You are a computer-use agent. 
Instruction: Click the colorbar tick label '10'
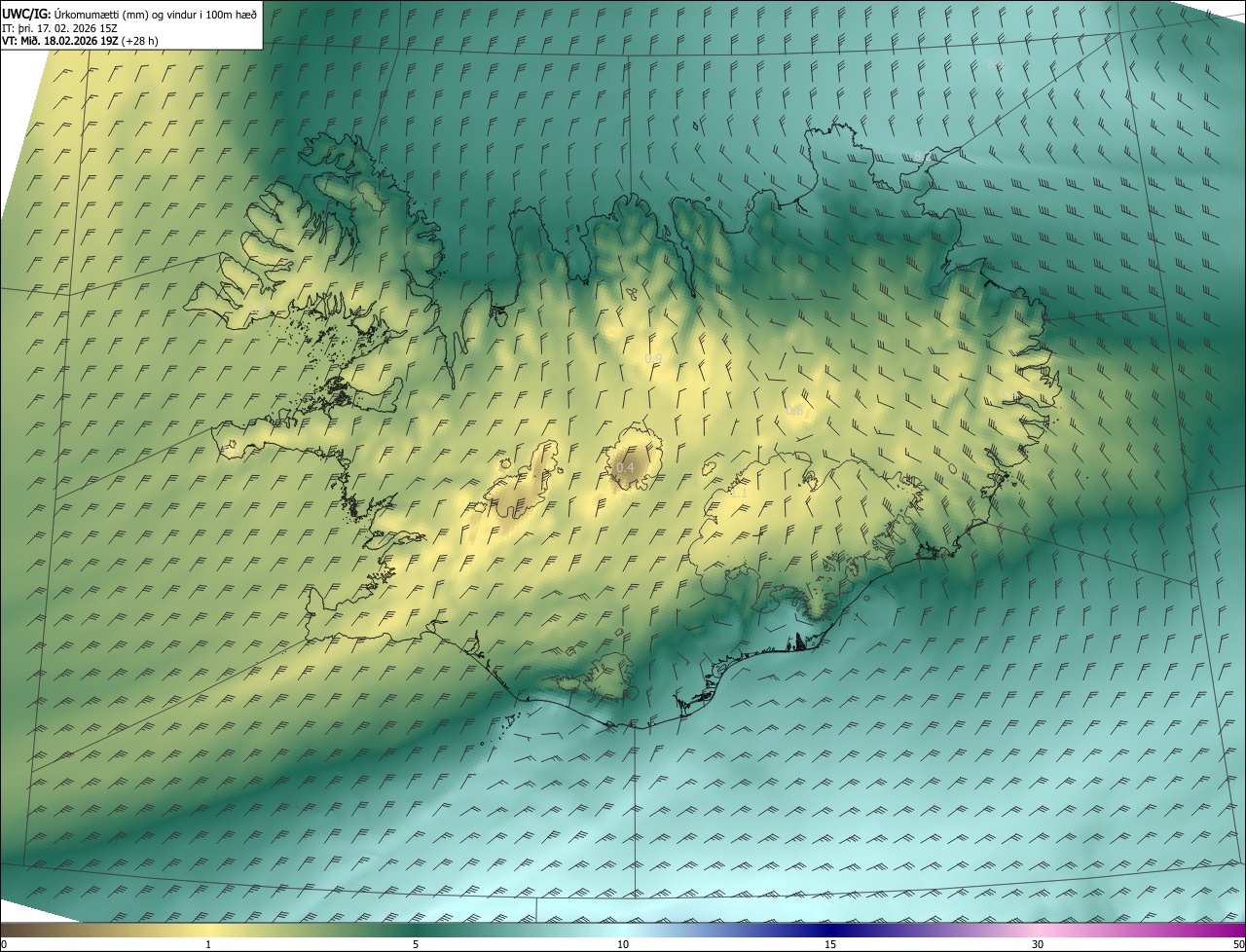click(x=623, y=945)
